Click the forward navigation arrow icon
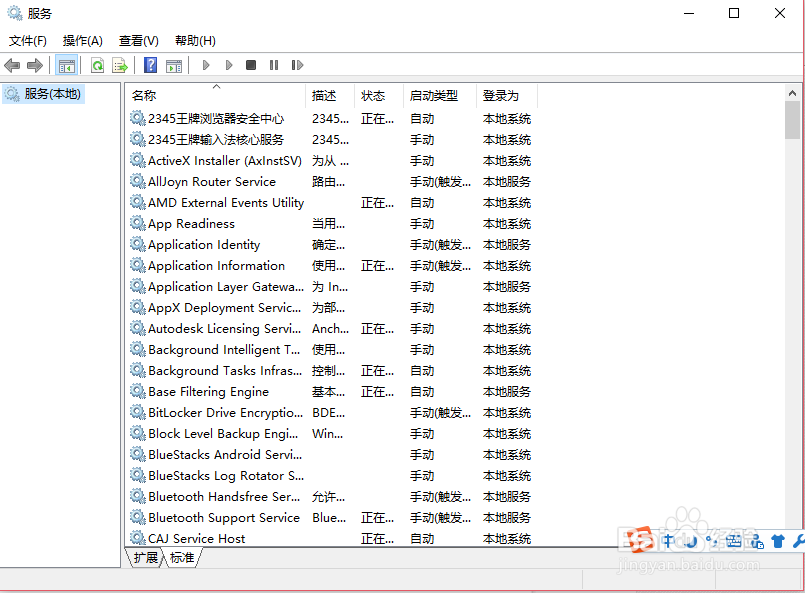This screenshot has height=593, width=805. tap(36, 65)
